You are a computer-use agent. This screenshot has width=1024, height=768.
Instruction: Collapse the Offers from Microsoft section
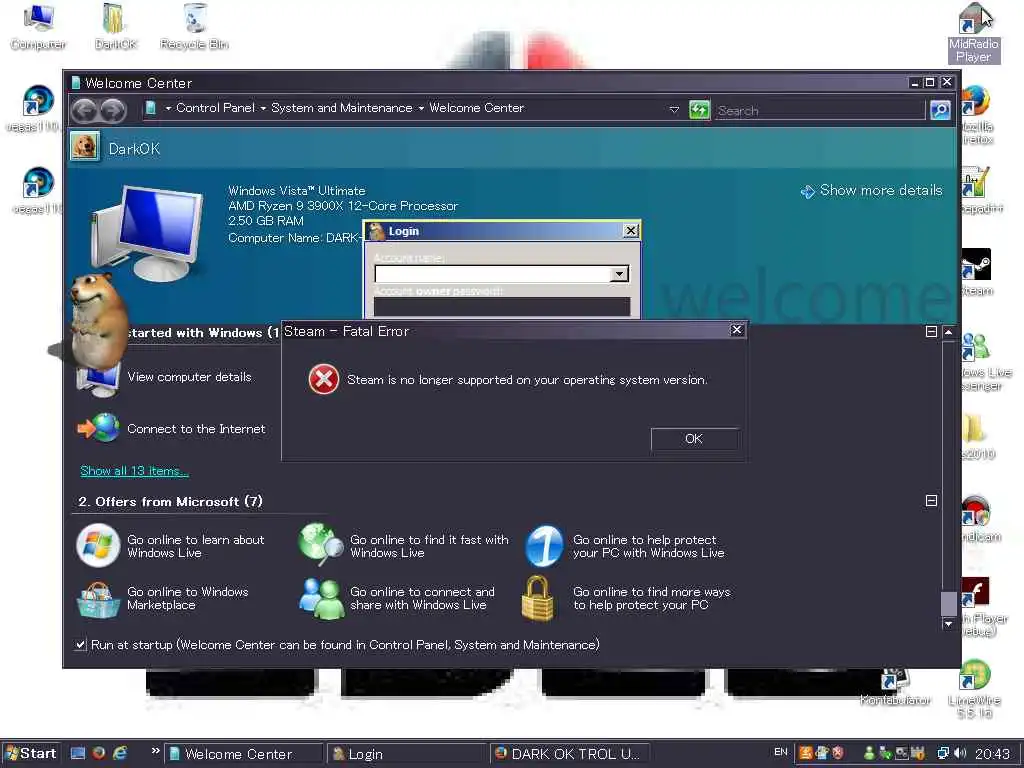point(931,501)
